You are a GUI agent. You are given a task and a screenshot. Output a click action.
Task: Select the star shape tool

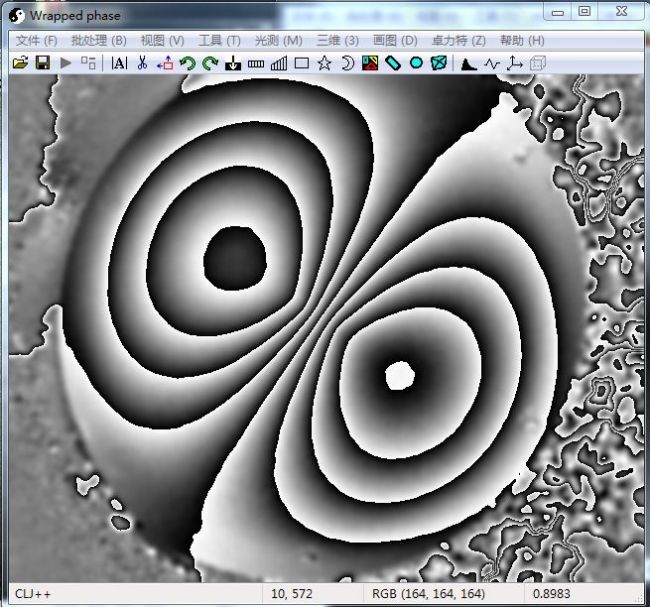[324, 63]
